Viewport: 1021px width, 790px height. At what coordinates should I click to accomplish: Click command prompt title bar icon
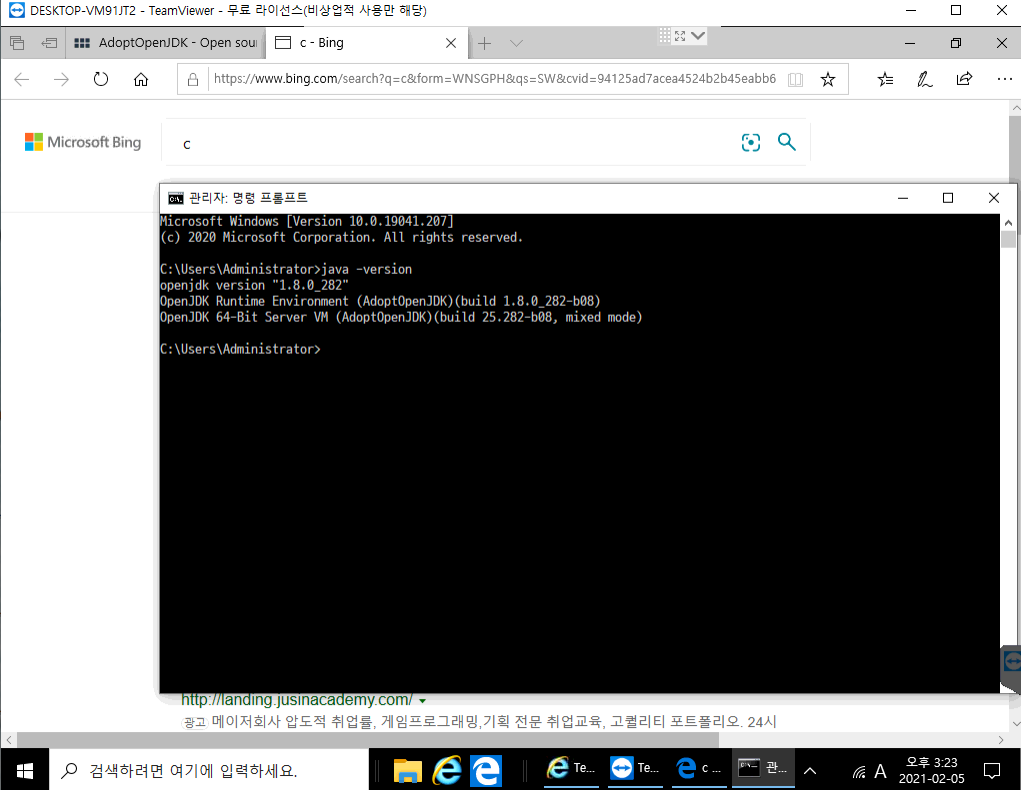[175, 198]
